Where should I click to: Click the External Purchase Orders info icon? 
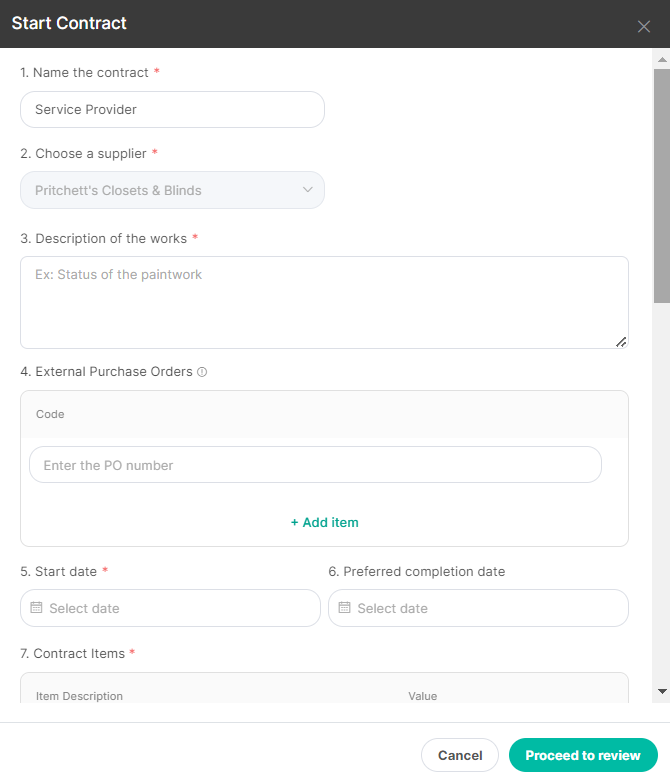(x=202, y=372)
